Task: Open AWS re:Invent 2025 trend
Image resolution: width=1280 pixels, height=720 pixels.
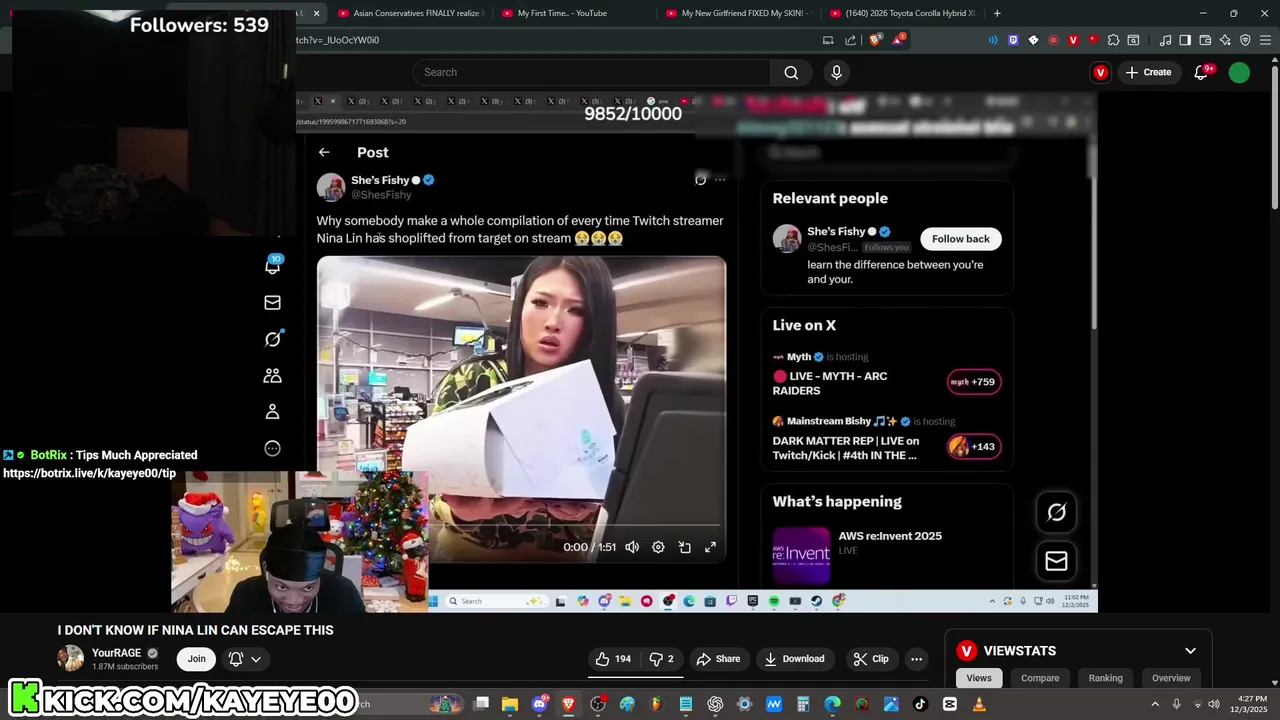Action: click(890, 536)
